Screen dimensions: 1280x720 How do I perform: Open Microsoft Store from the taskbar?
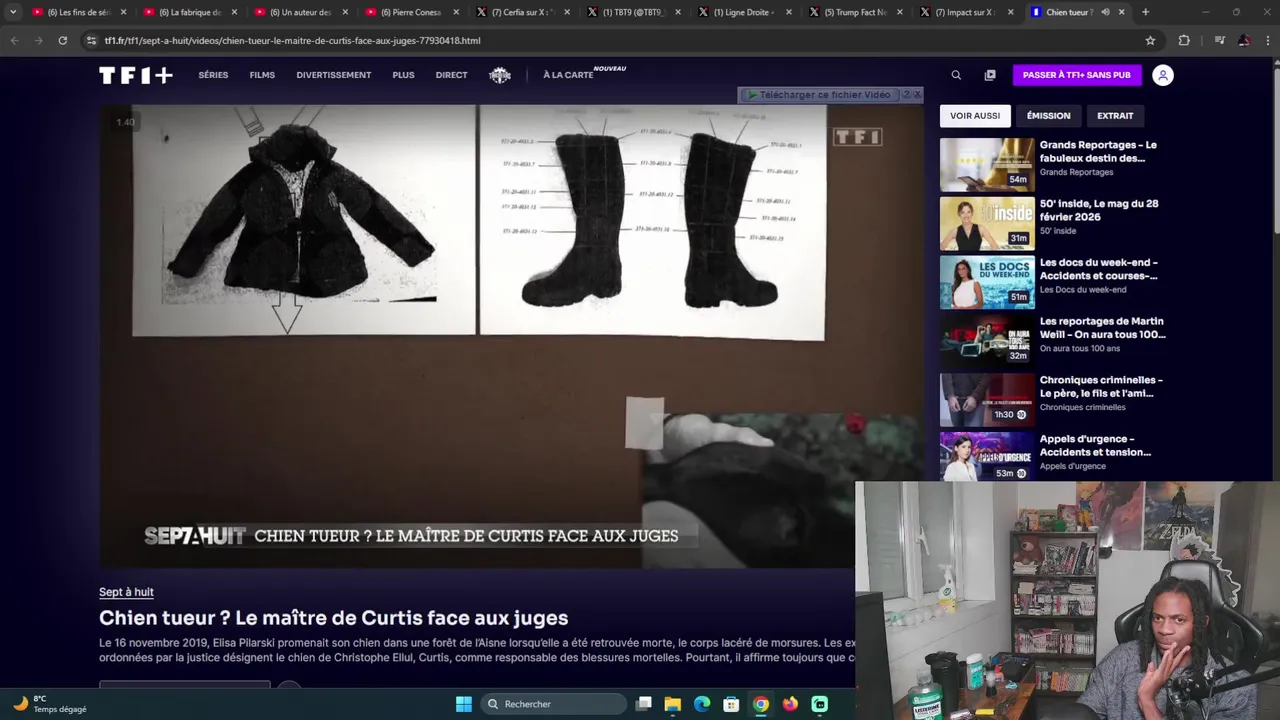tap(731, 704)
